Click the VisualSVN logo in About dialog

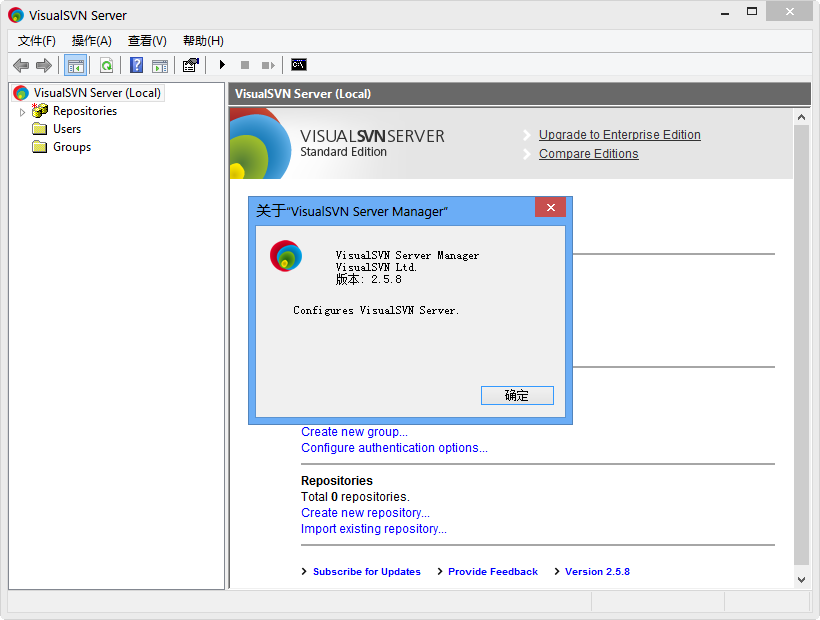[286, 256]
